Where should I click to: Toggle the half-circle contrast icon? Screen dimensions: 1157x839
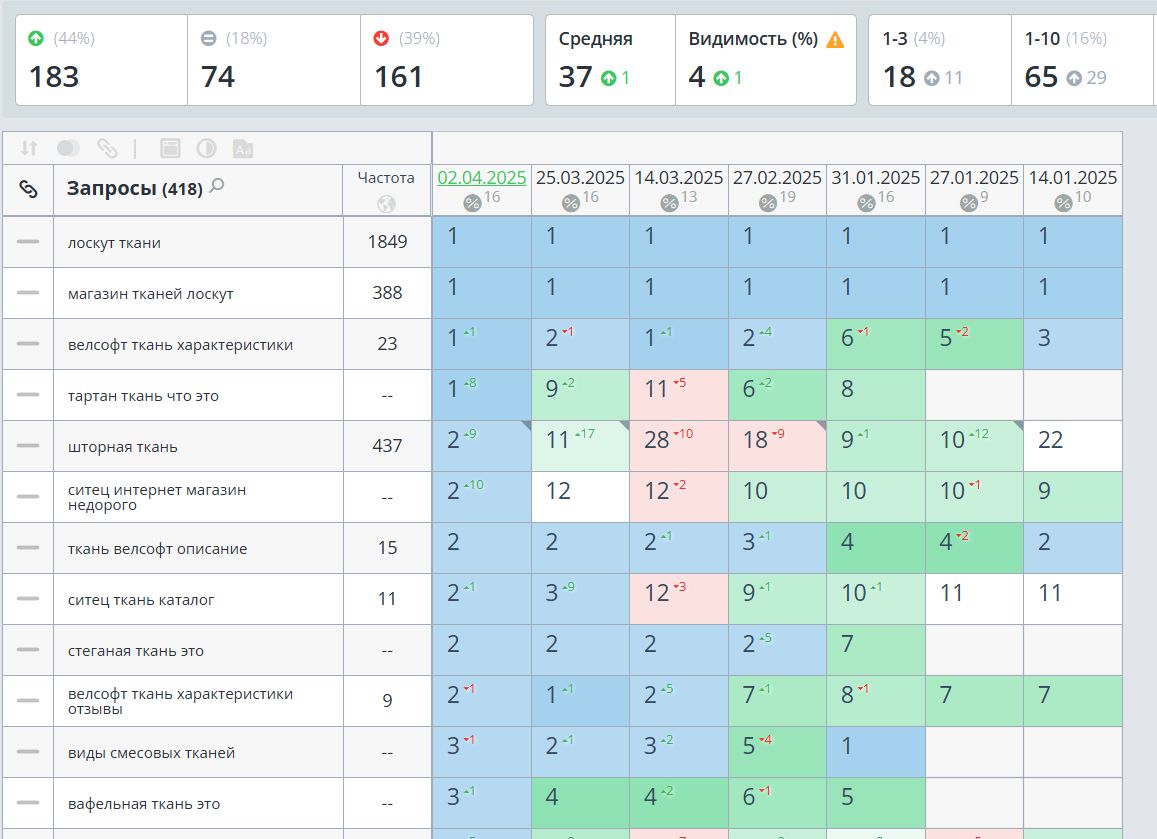[x=207, y=148]
